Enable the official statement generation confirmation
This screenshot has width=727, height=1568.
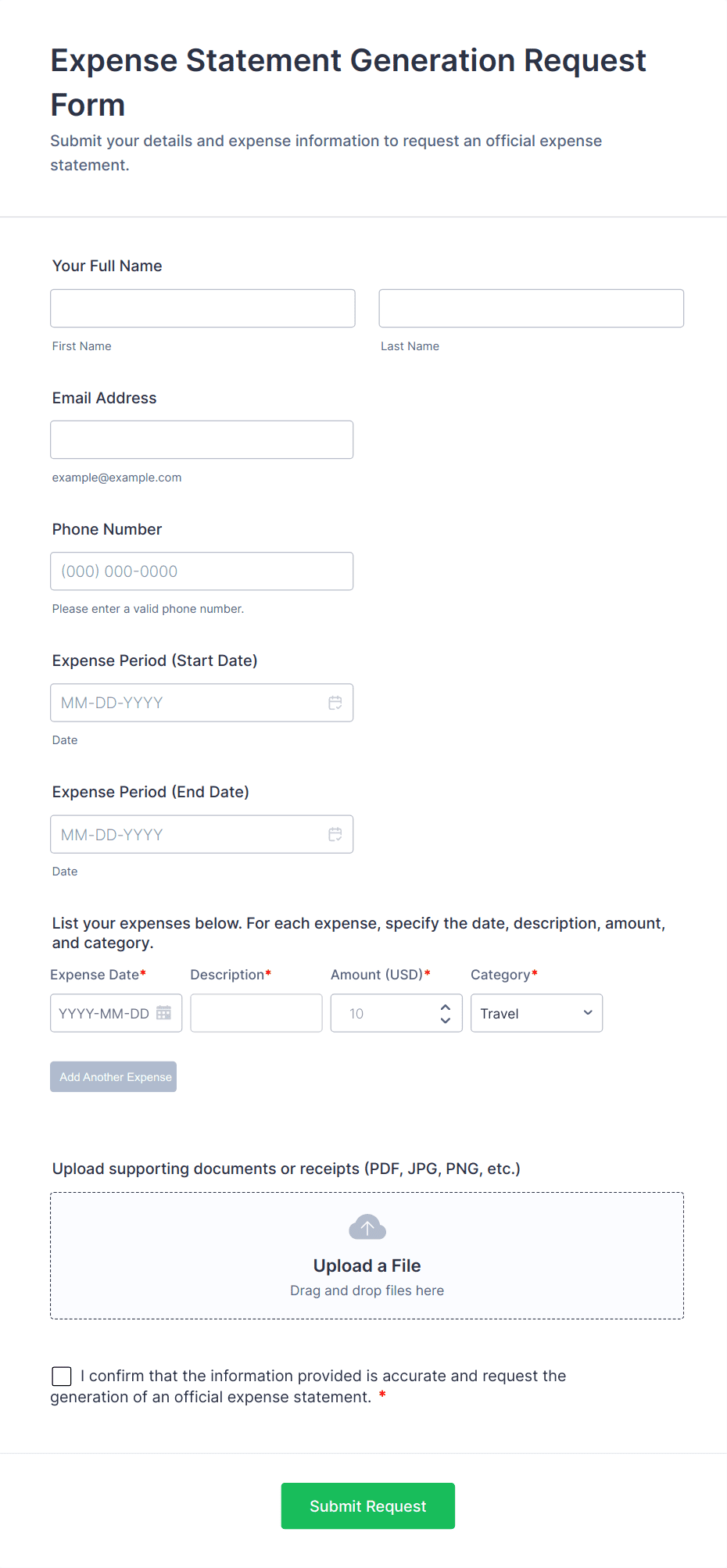point(61,1376)
